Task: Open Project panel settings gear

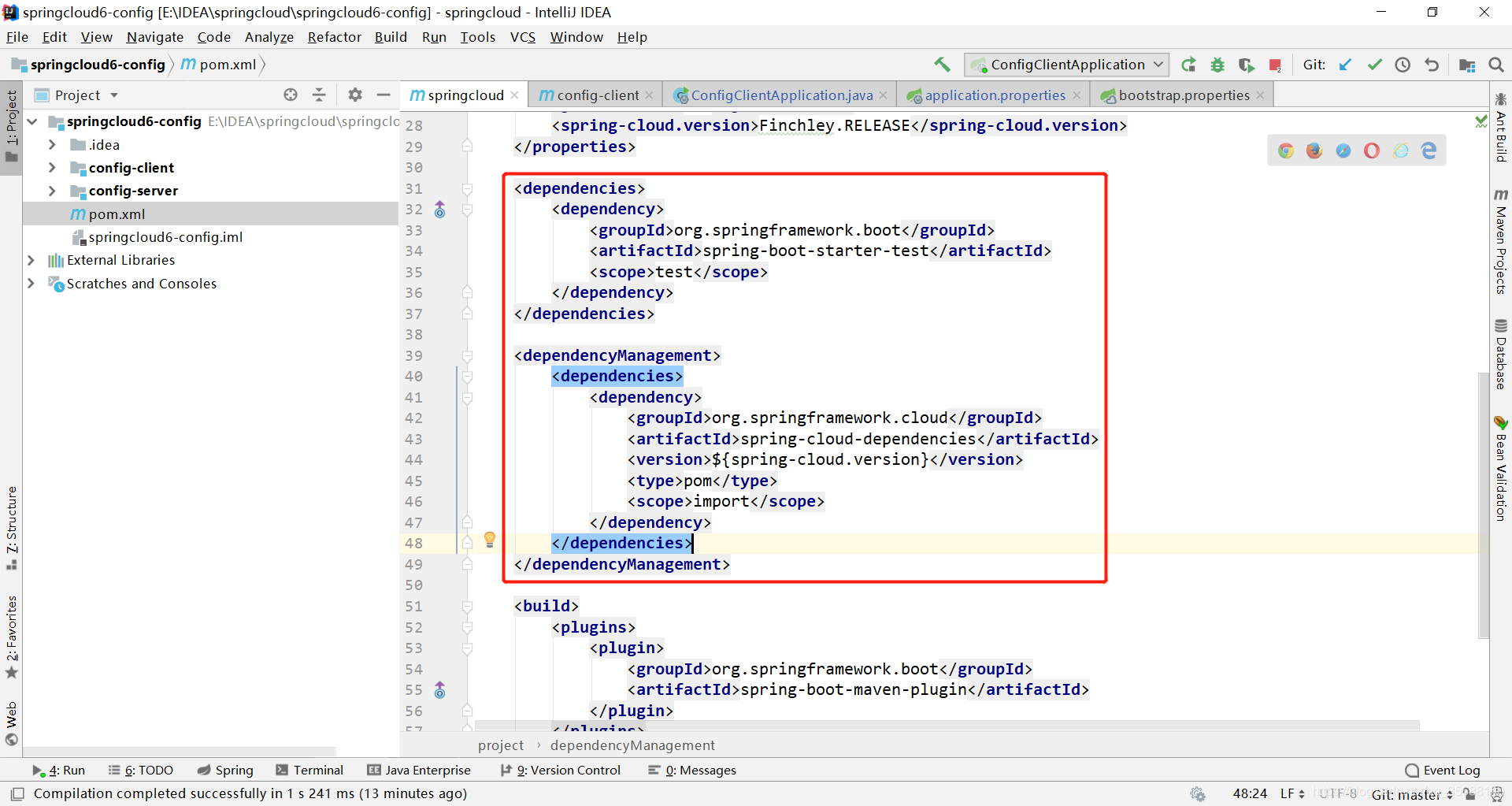Action: [355, 95]
